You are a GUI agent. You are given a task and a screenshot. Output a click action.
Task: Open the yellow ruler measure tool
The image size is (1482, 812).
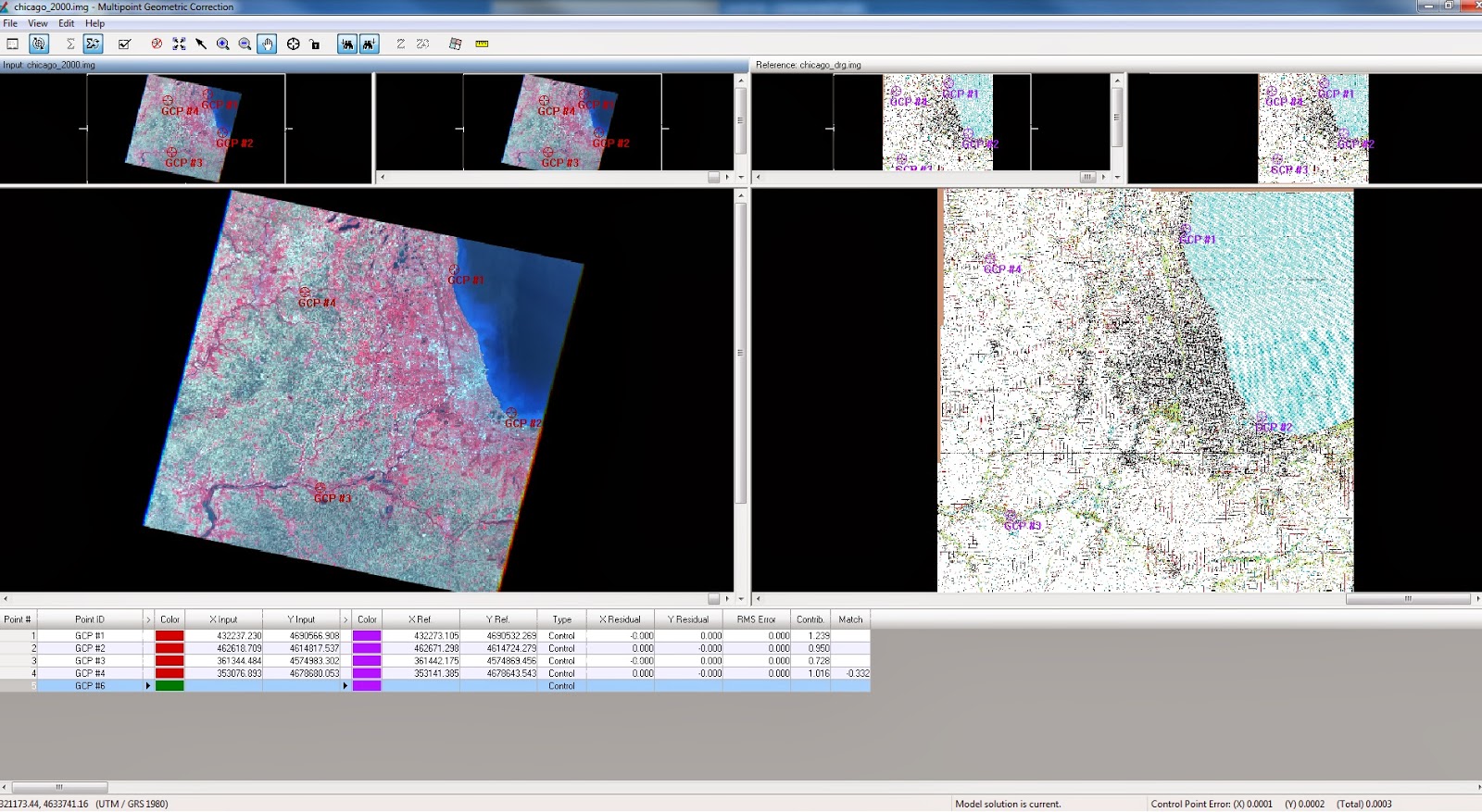click(x=482, y=44)
